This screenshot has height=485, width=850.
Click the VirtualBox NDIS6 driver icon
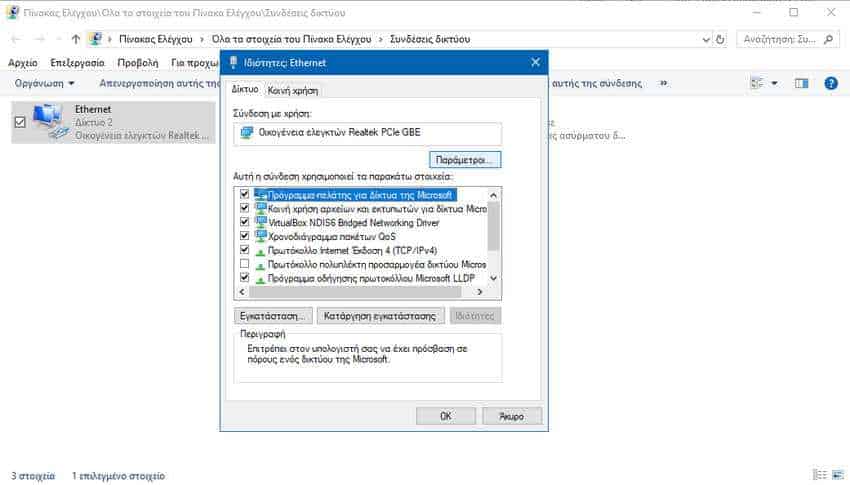point(261,222)
